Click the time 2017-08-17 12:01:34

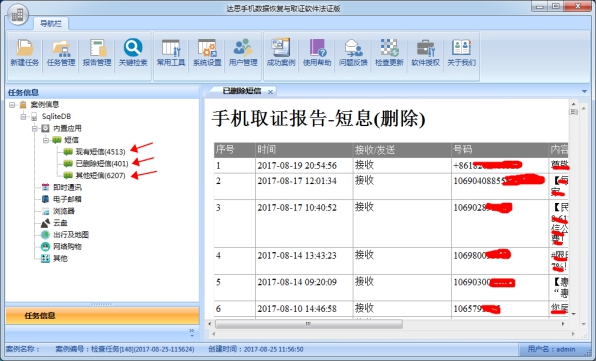297,181
